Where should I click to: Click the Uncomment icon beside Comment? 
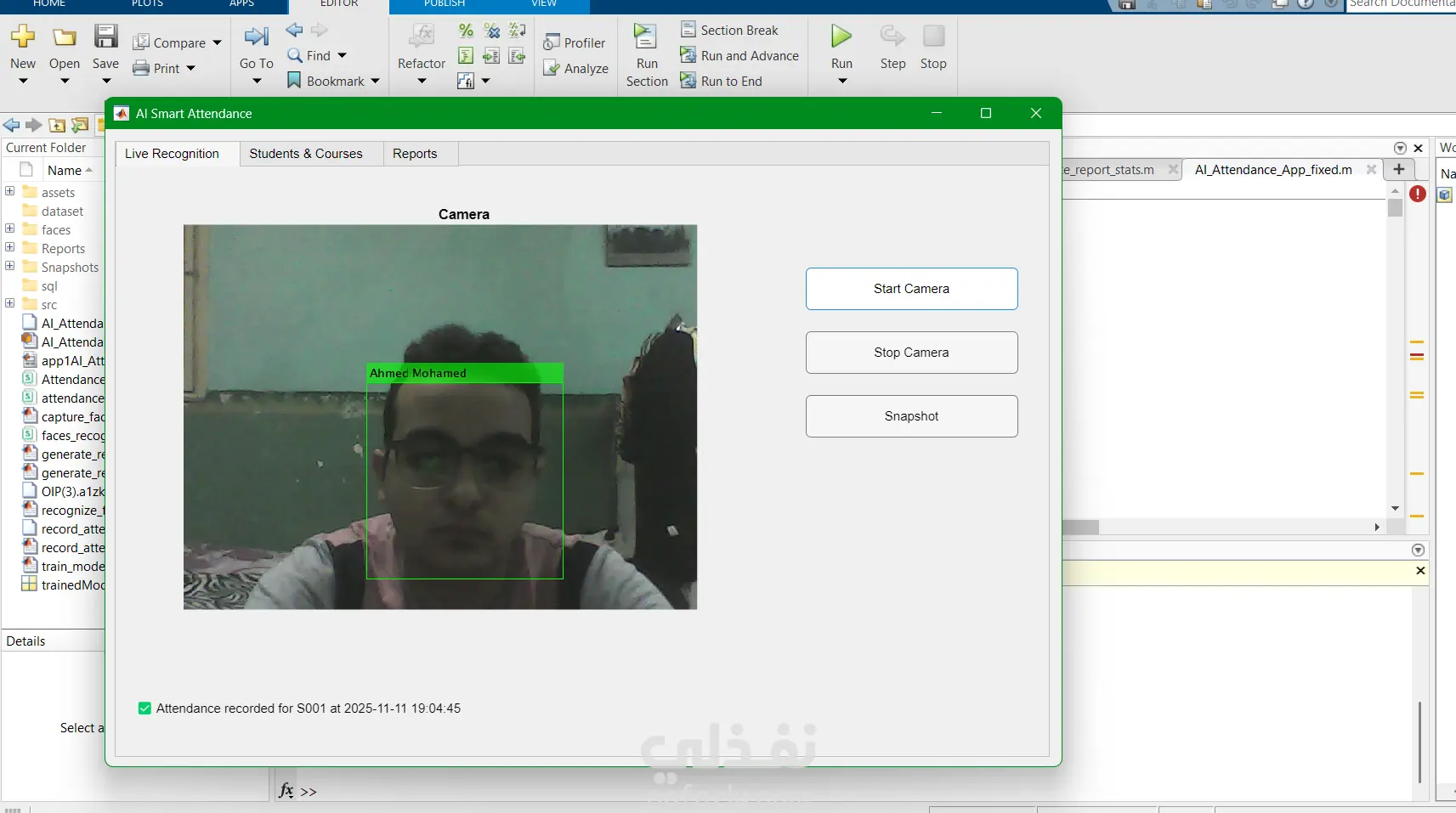pyautogui.click(x=491, y=31)
